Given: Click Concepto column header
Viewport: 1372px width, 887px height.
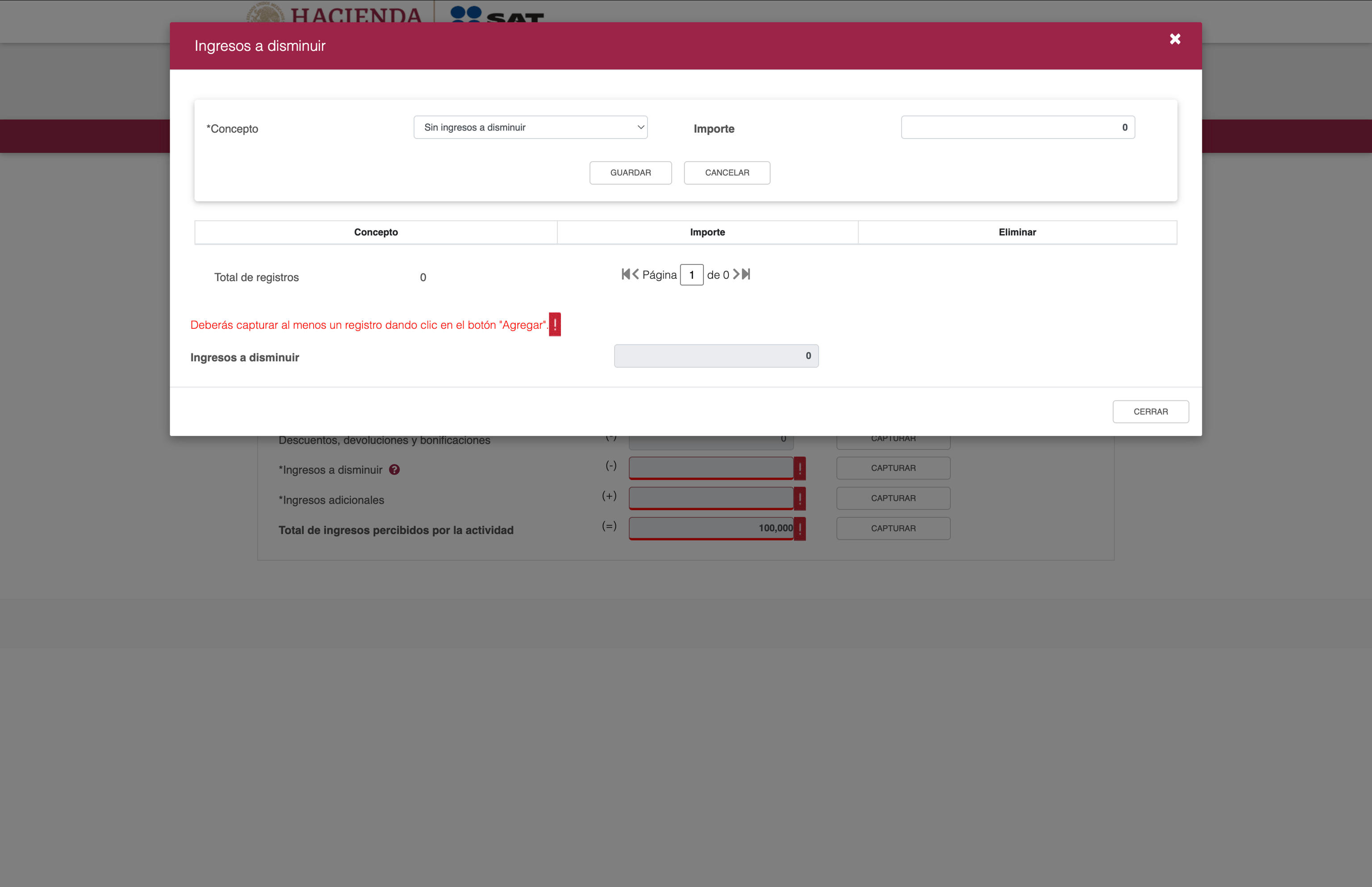Looking at the screenshot, I should pyautogui.click(x=376, y=232).
